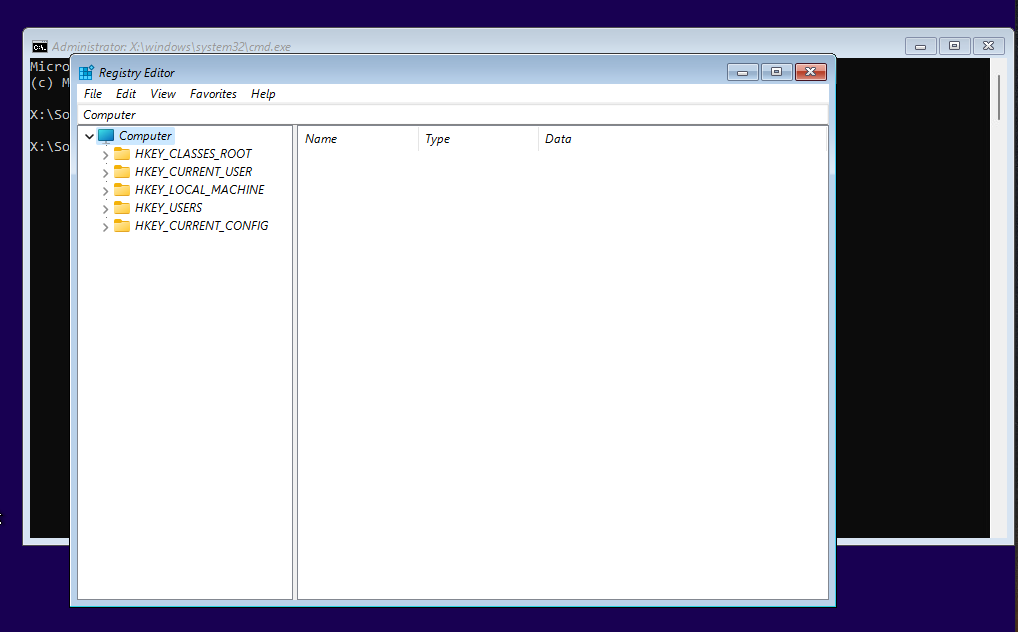Click the HKEY_LOCAL_MACHINE folder icon
The height and width of the screenshot is (632, 1018).
click(121, 190)
